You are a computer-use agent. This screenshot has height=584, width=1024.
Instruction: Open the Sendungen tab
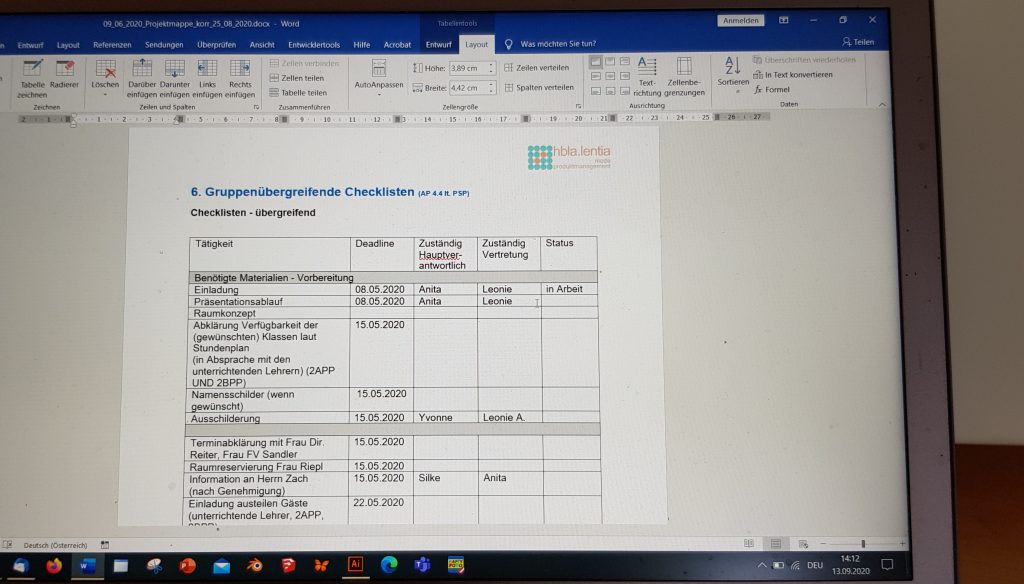click(164, 45)
